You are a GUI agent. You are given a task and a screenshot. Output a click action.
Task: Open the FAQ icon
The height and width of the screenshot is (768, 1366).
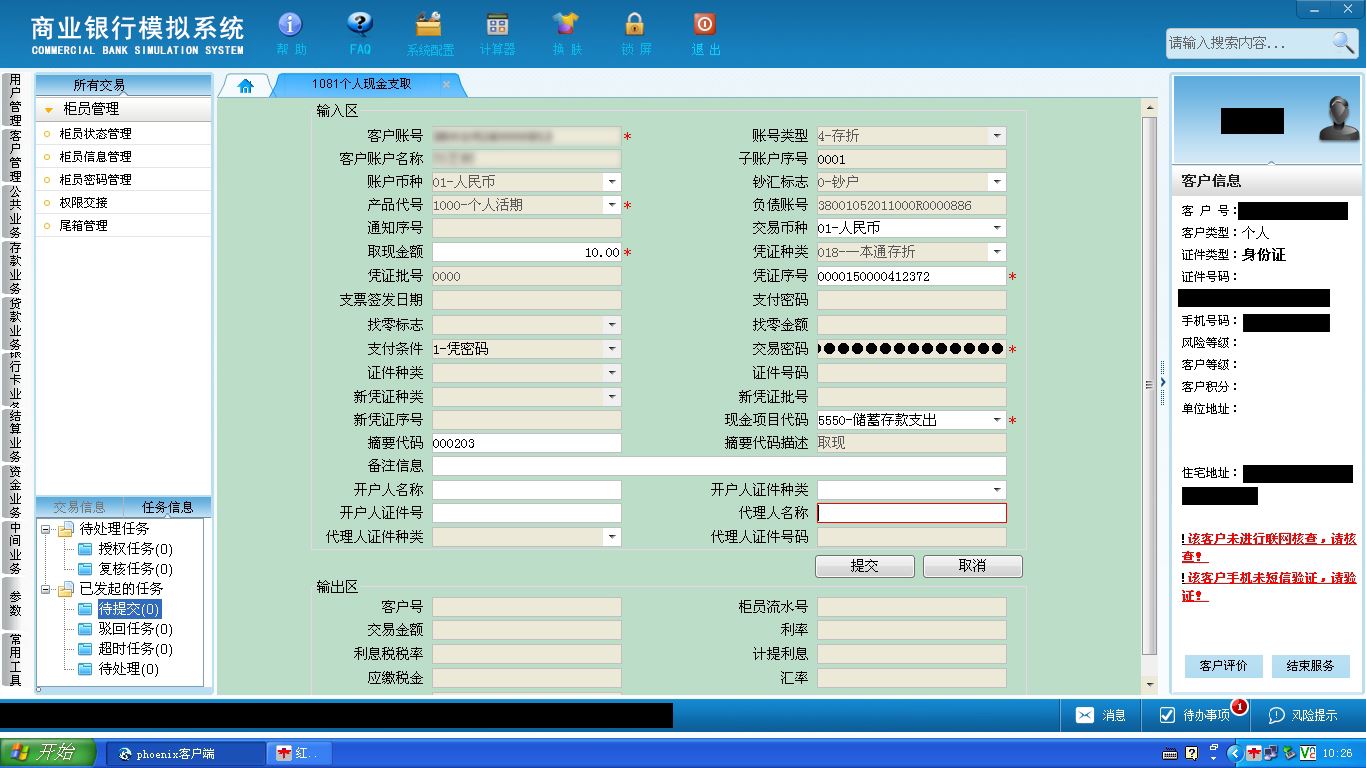tap(360, 33)
